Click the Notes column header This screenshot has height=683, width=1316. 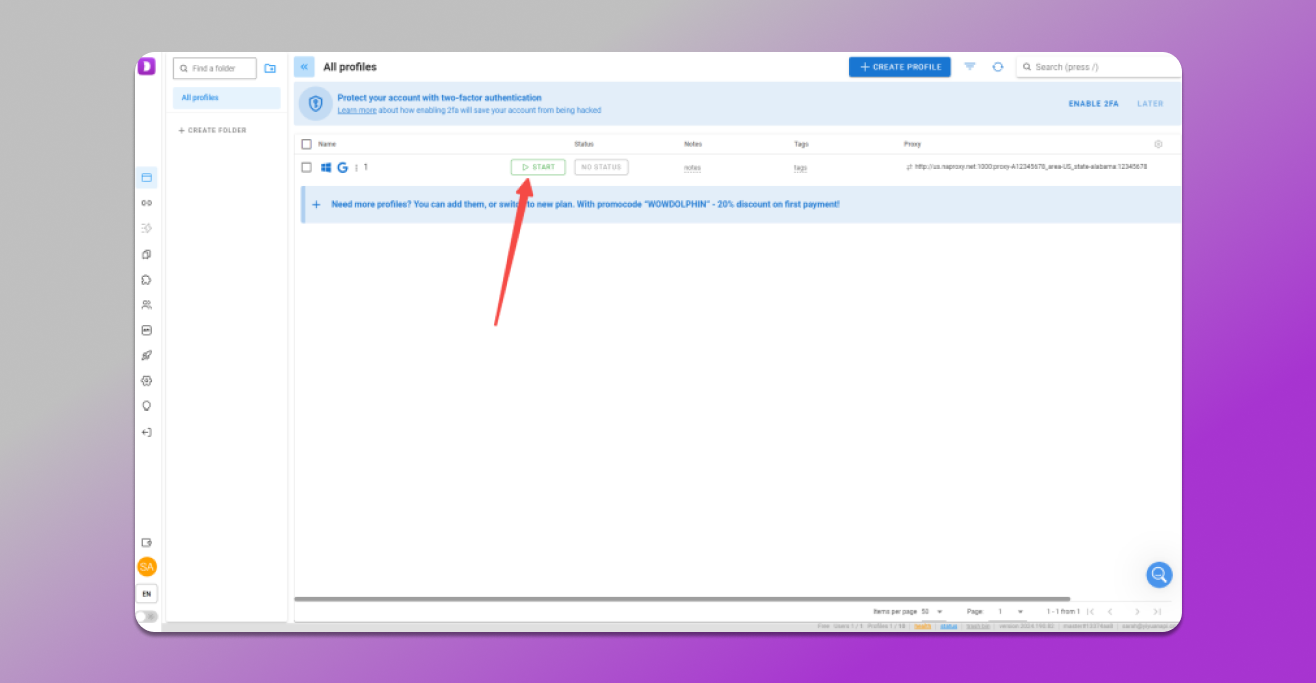(693, 144)
